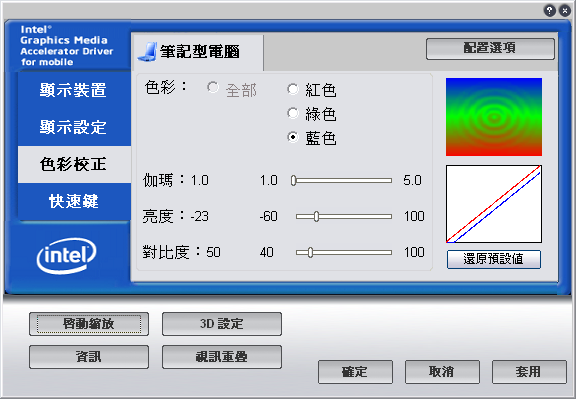Close the Intel graphics dialog
The width and height of the screenshot is (576, 399).
(565, 10)
